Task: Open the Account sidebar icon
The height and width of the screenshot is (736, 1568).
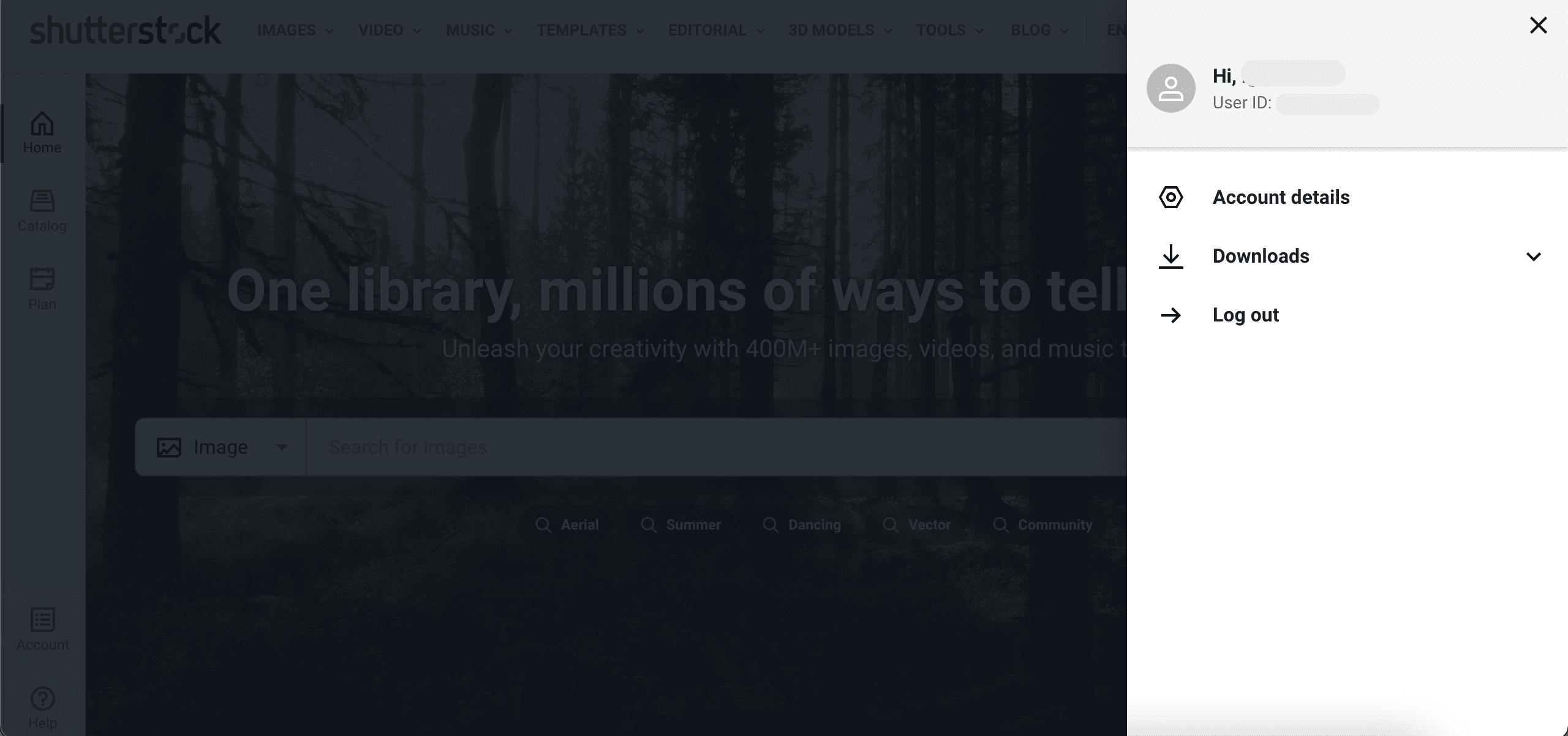Action: click(42, 619)
